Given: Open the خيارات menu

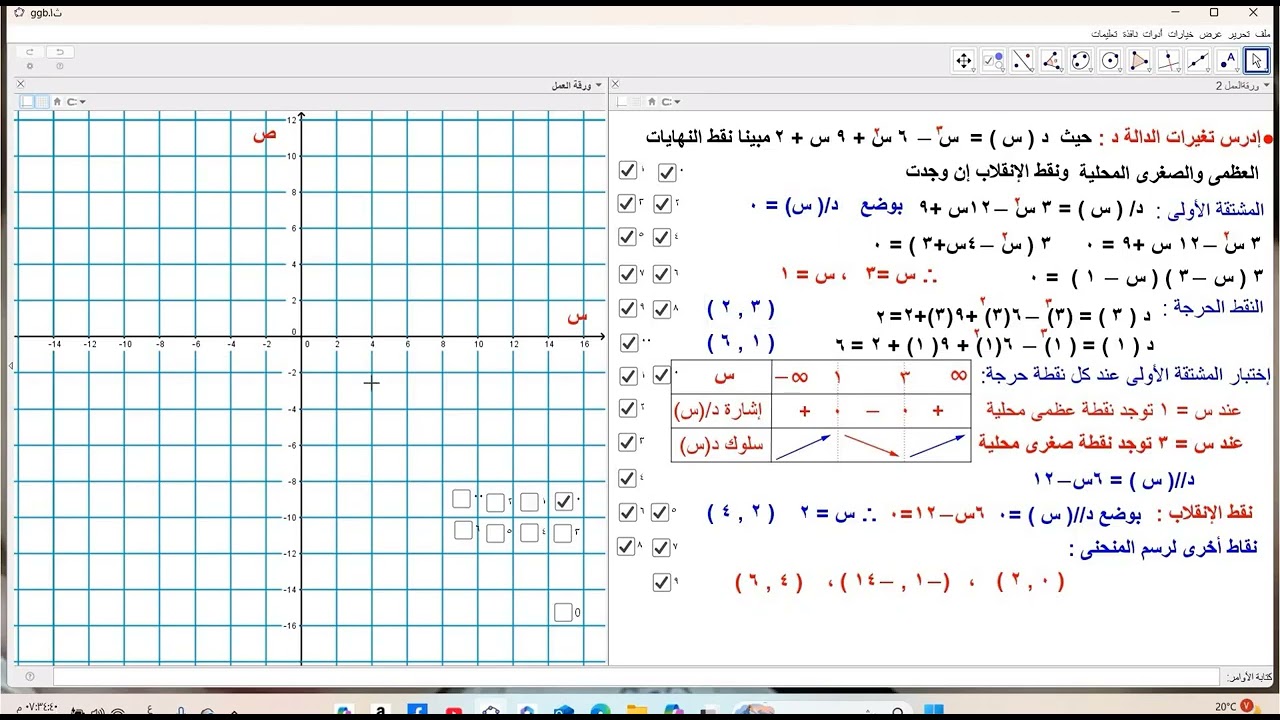Looking at the screenshot, I should (1182, 34).
